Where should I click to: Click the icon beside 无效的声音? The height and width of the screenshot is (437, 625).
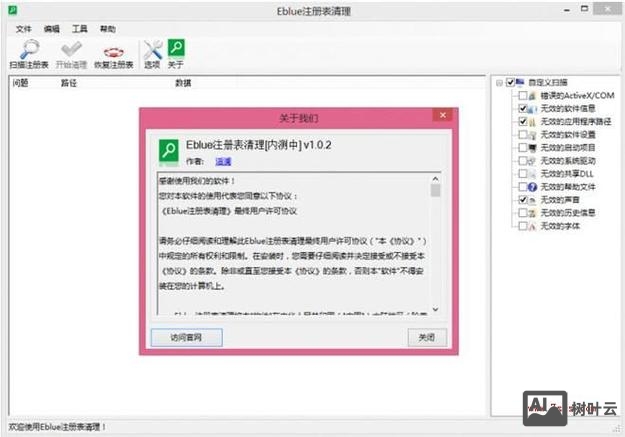[x=532, y=200]
